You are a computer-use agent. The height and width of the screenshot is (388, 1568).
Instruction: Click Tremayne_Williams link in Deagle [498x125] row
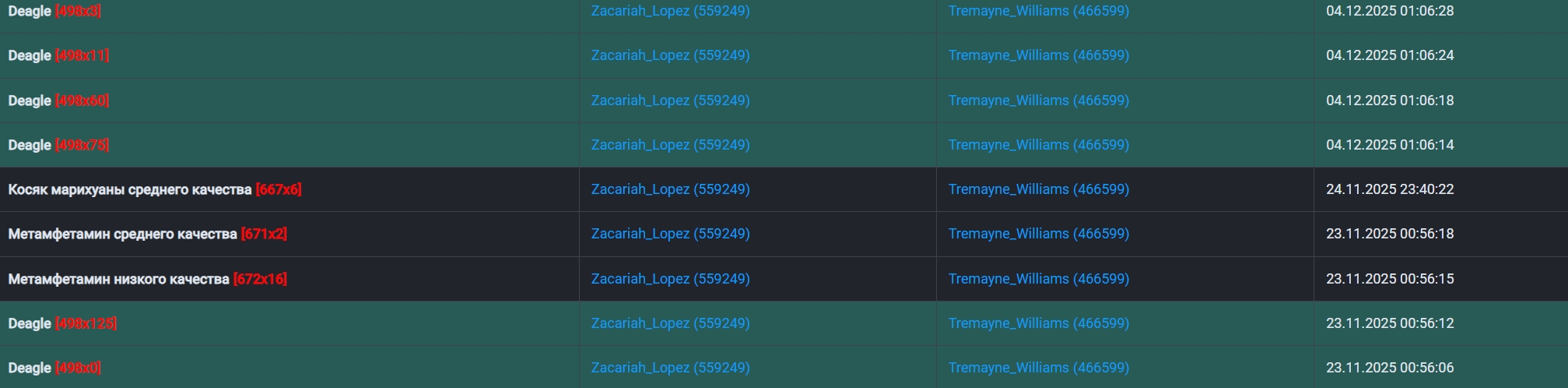click(1038, 323)
